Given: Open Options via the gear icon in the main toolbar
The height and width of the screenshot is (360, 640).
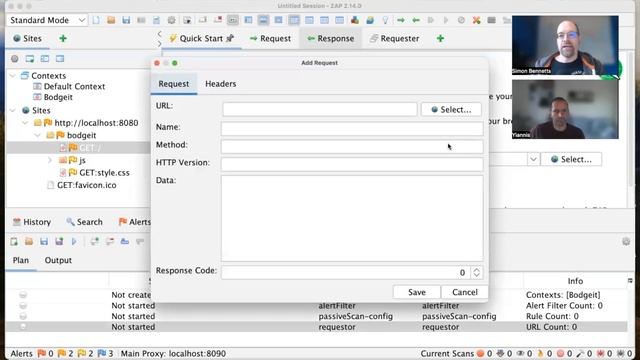Looking at the screenshot, I should click(171, 20).
